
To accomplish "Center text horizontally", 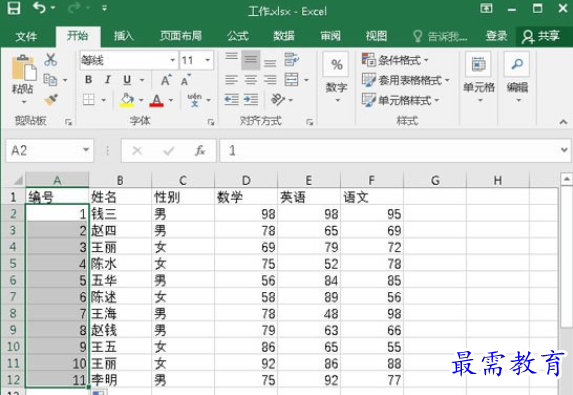I will pos(251,79).
